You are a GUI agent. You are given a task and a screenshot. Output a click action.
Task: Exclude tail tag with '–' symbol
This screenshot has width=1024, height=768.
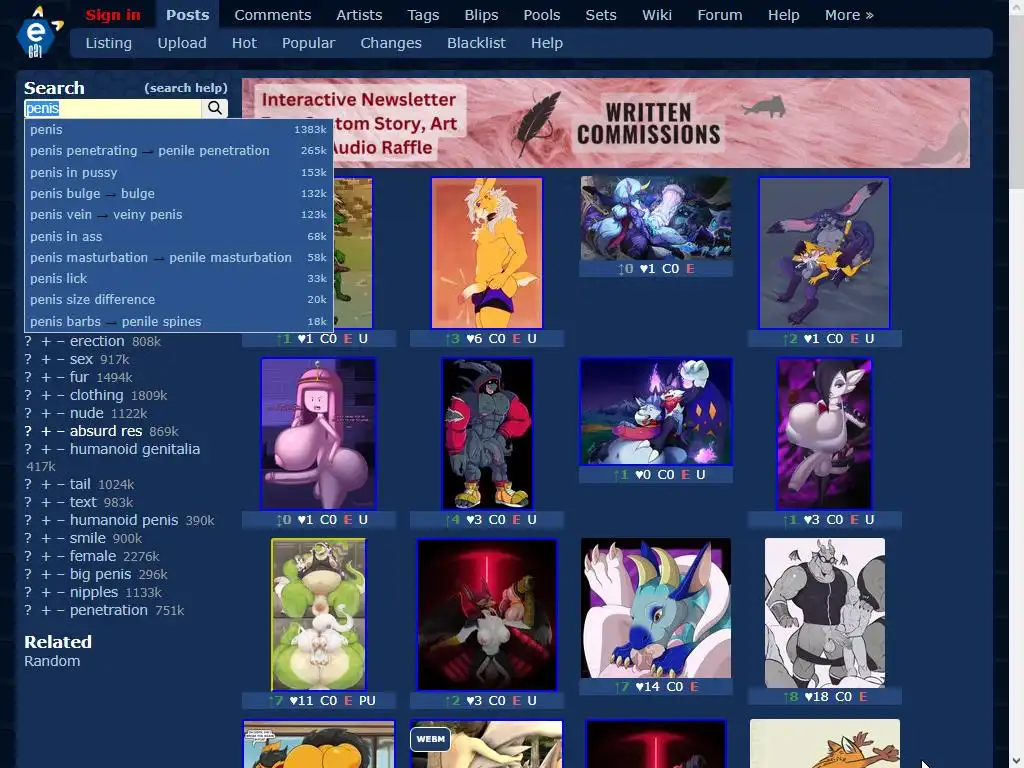click(x=61, y=485)
